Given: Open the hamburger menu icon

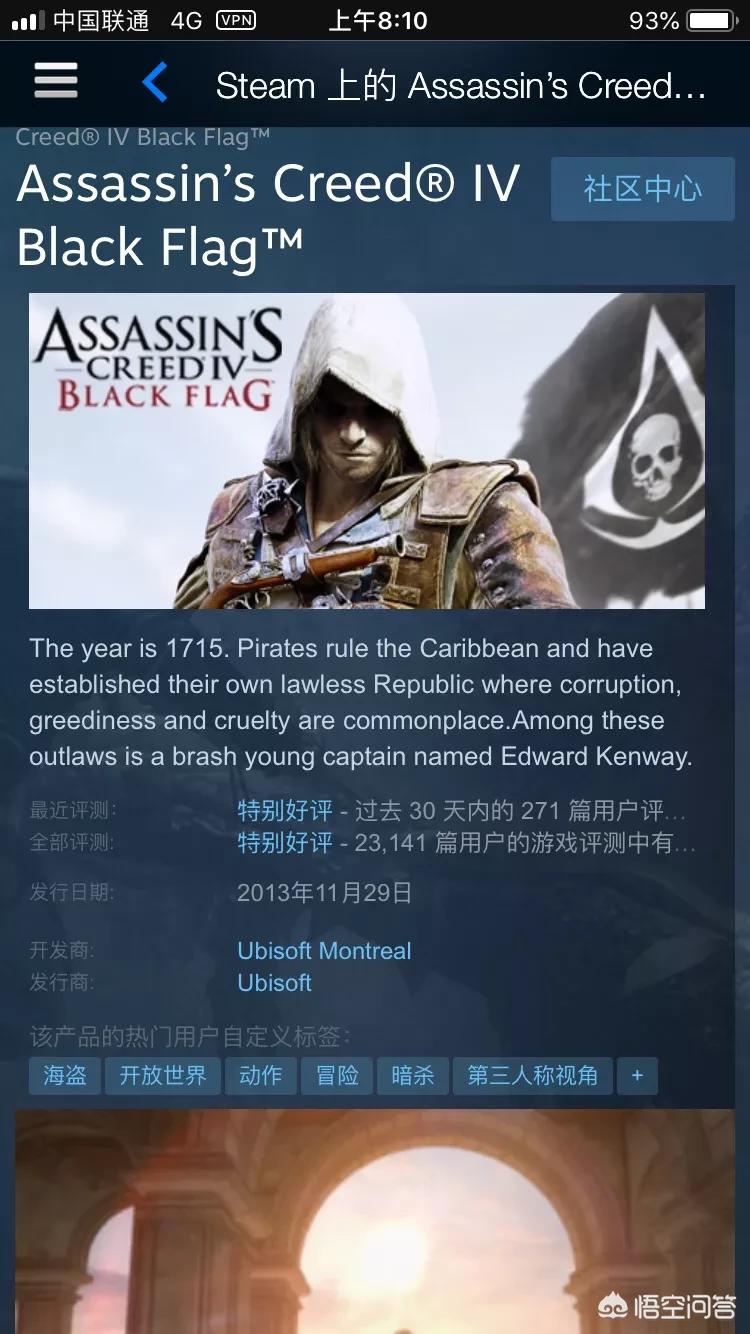Looking at the screenshot, I should 56,82.
